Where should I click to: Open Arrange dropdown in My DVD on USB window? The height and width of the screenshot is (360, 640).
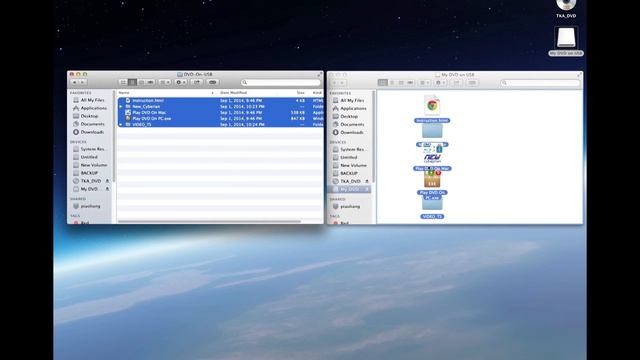coord(424,83)
